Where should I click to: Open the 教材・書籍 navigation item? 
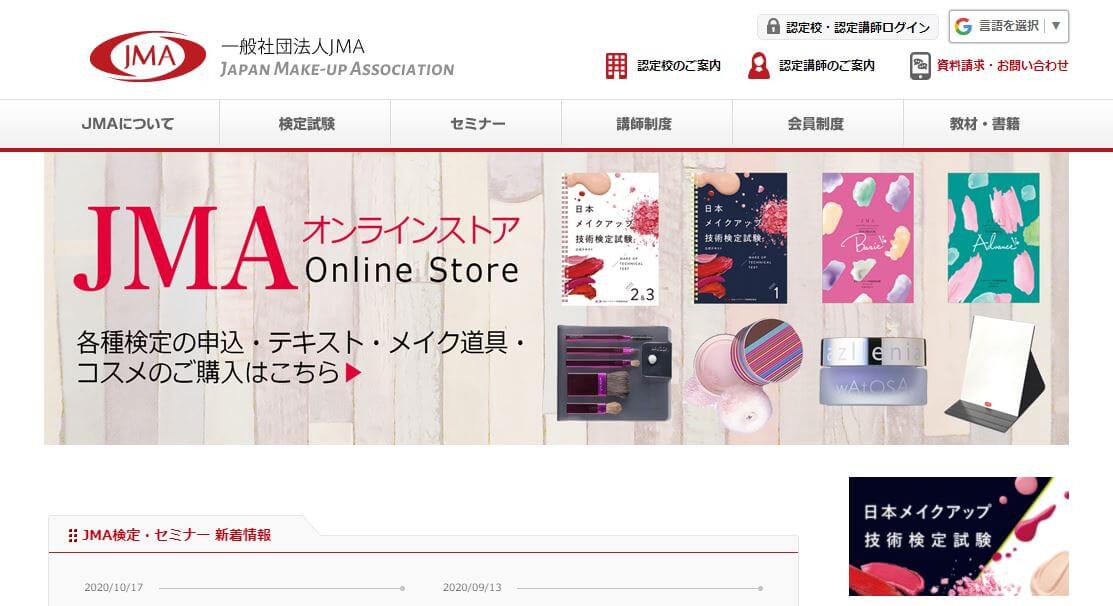(985, 124)
